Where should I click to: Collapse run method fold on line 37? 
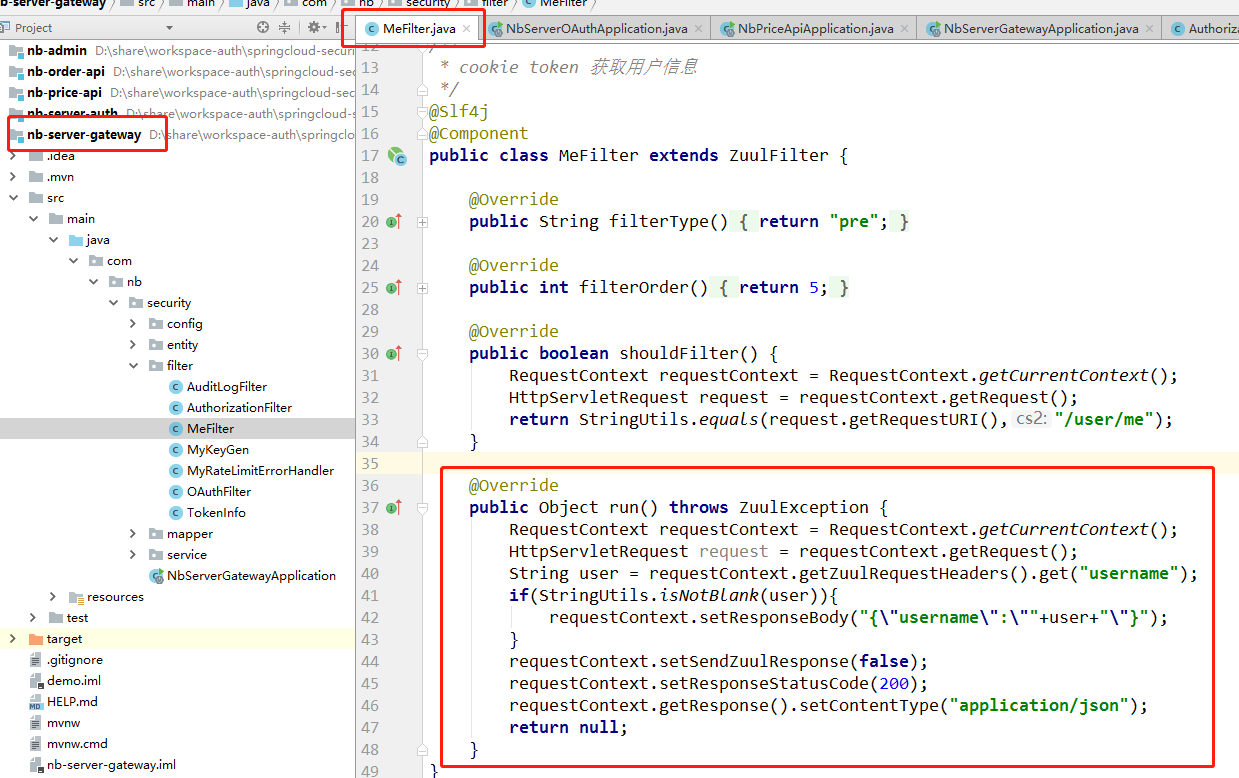tap(423, 508)
